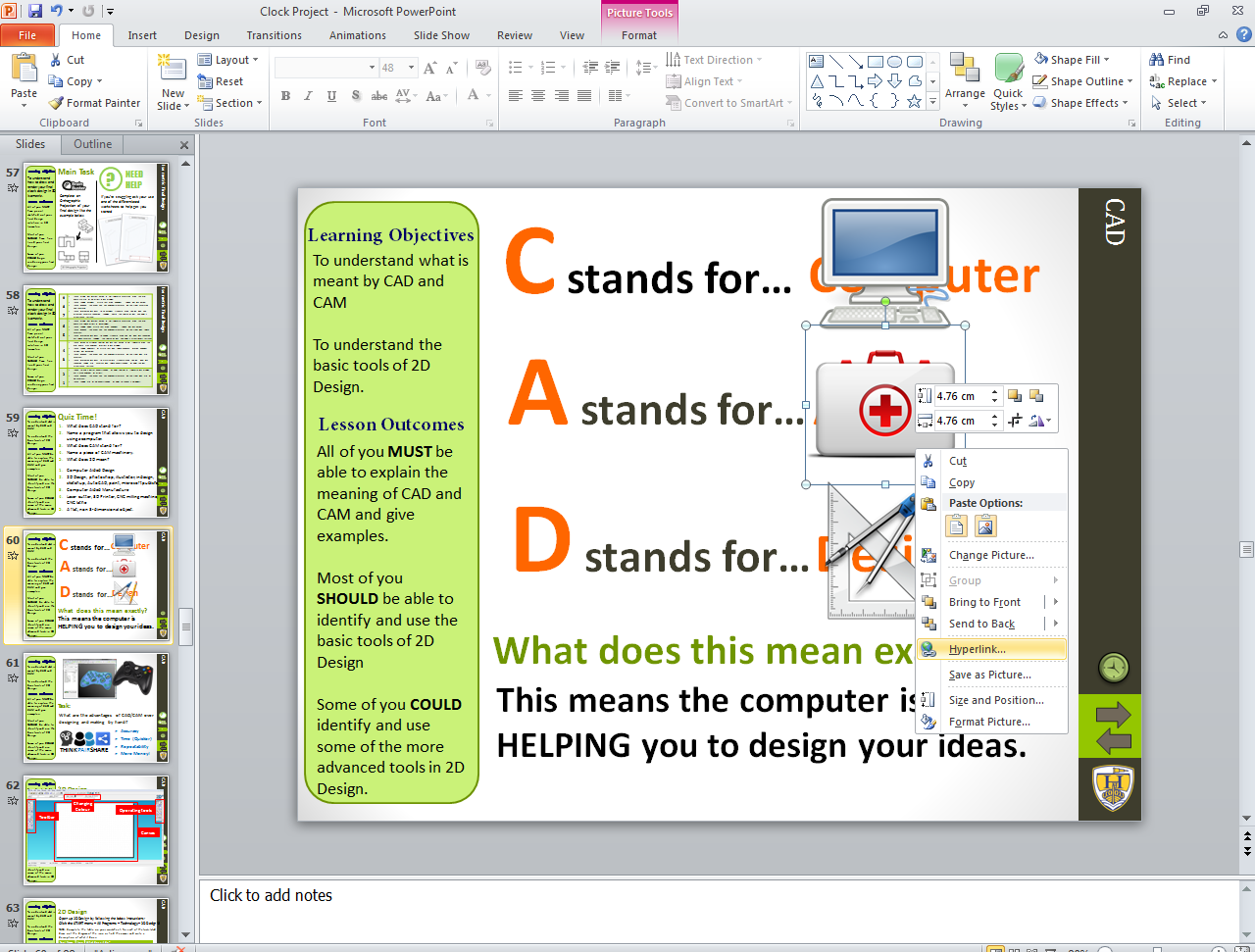Toggle Bold formatting
Image resolution: width=1255 pixels, height=952 pixels.
[x=285, y=96]
